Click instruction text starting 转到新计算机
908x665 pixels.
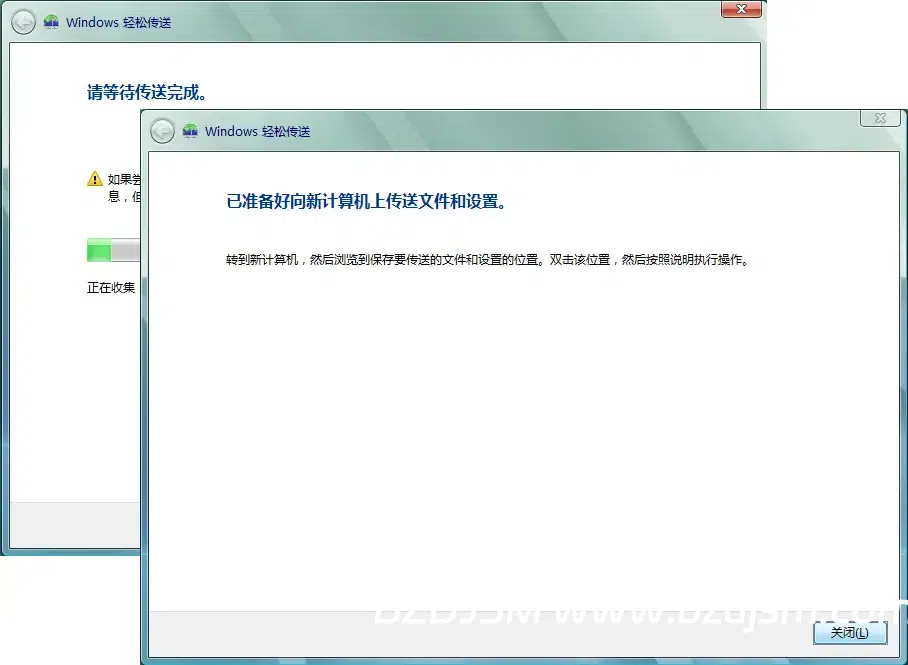tap(488, 260)
